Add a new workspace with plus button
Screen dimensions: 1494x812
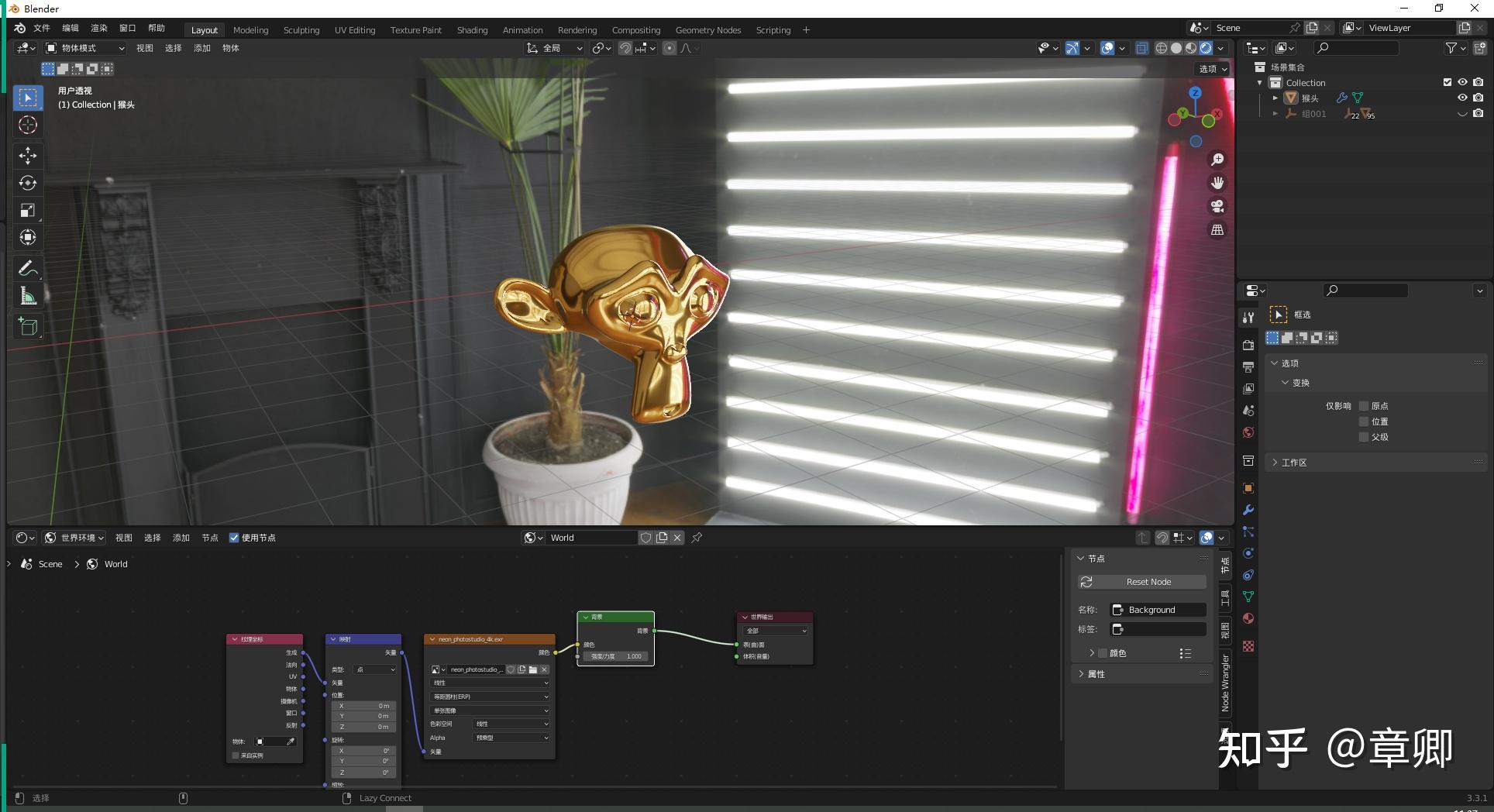806,30
